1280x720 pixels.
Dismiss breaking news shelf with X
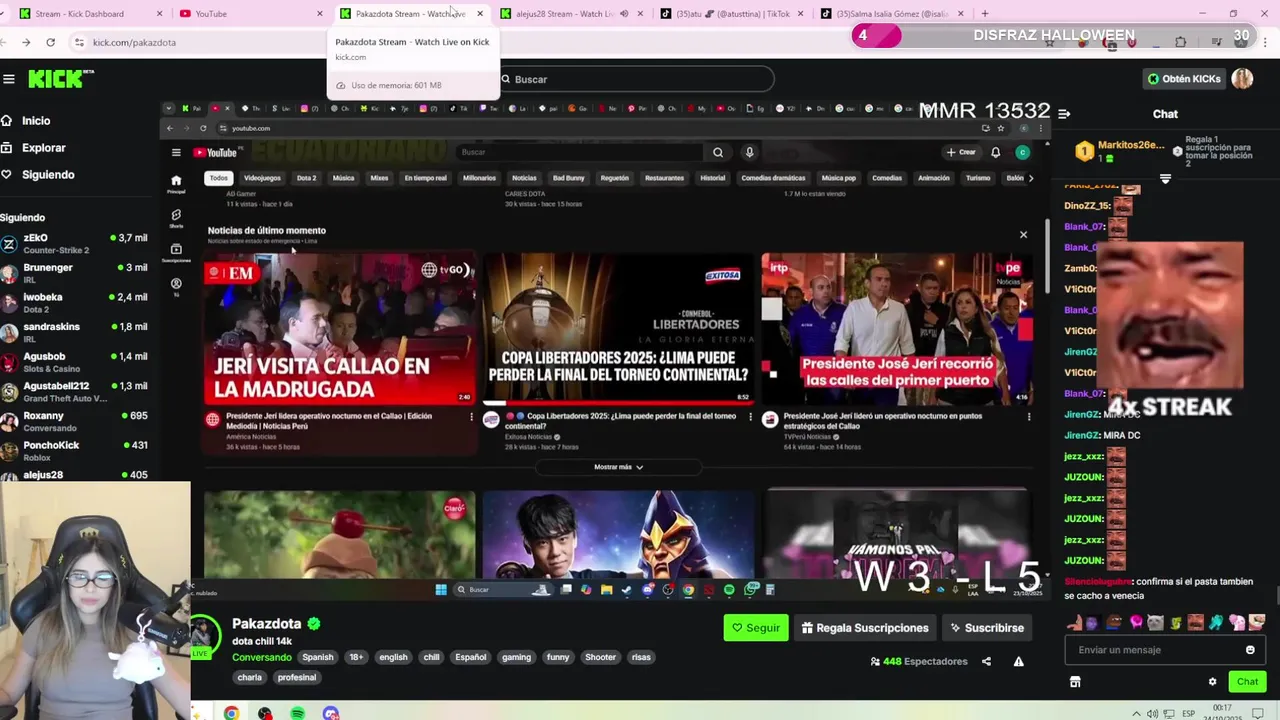coord(1023,235)
